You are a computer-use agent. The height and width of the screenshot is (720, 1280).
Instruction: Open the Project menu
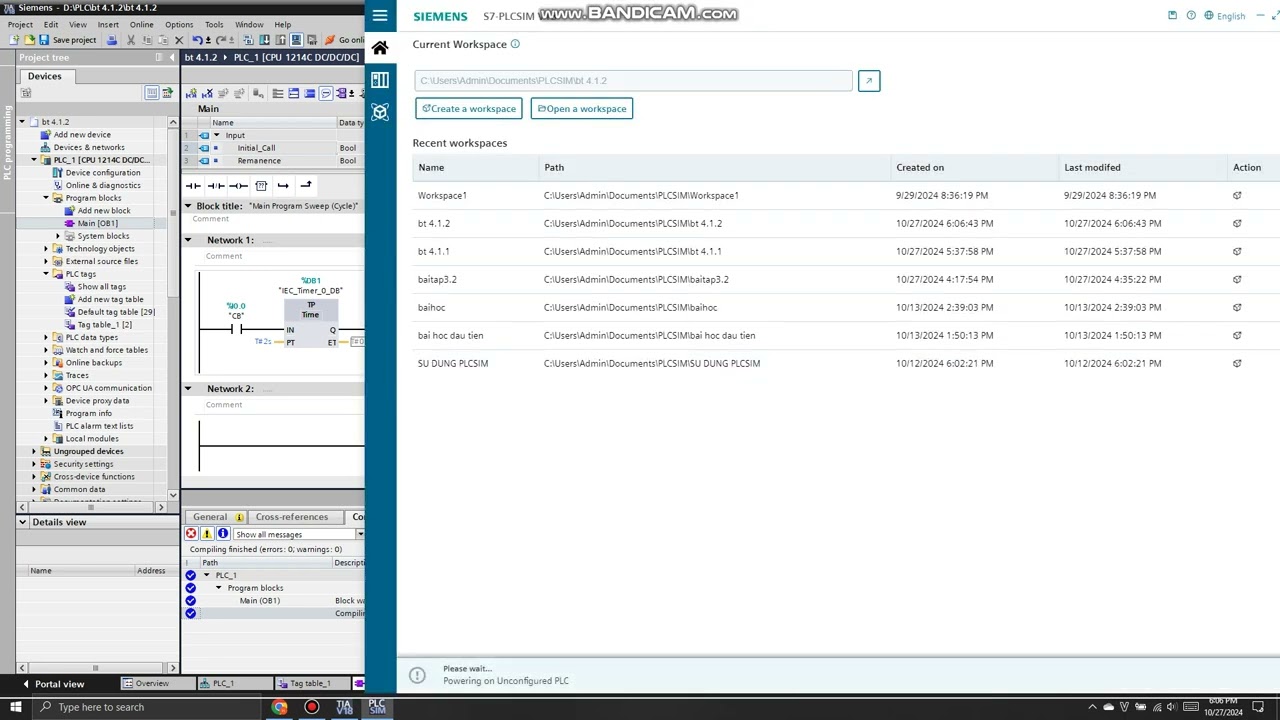pyautogui.click(x=20, y=25)
